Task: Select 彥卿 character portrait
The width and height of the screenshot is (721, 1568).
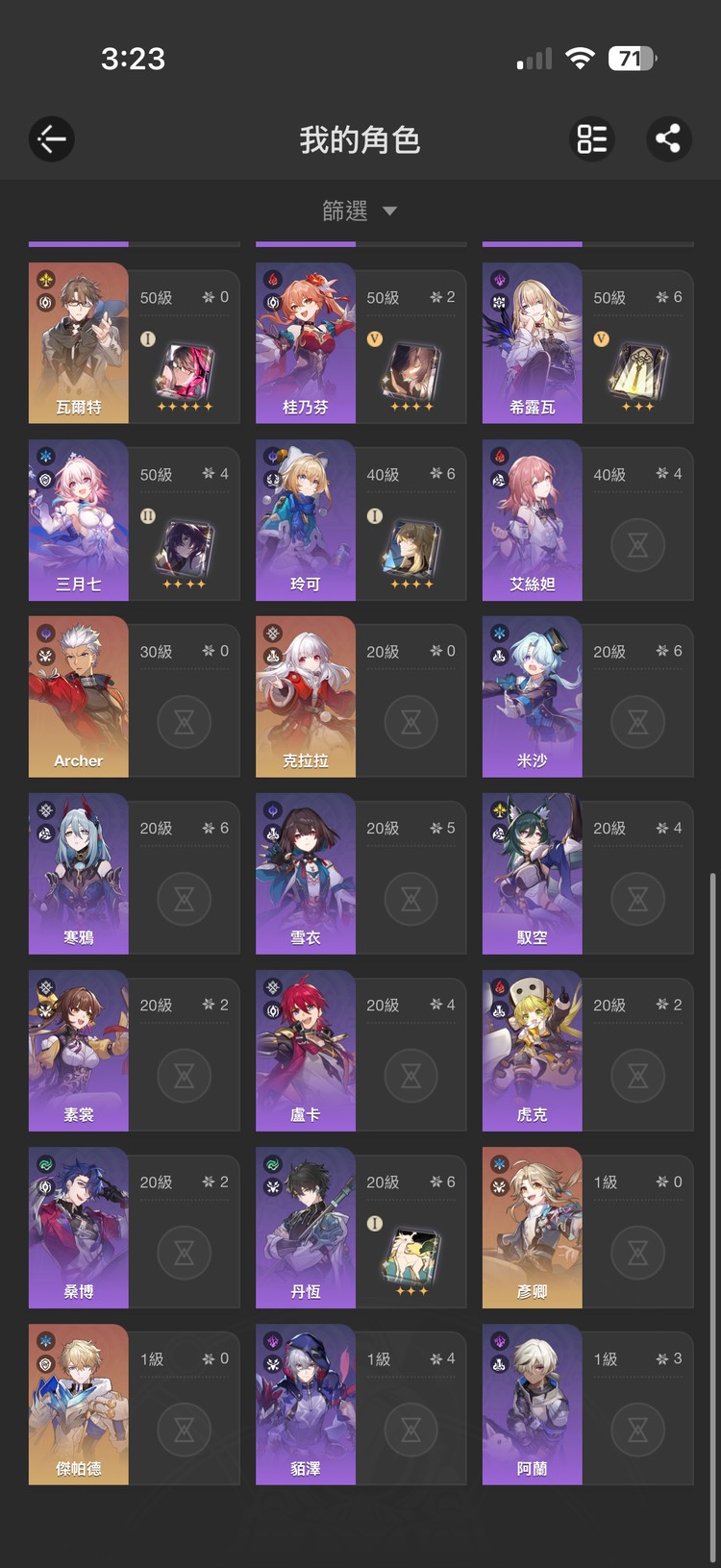Action: [x=532, y=1228]
